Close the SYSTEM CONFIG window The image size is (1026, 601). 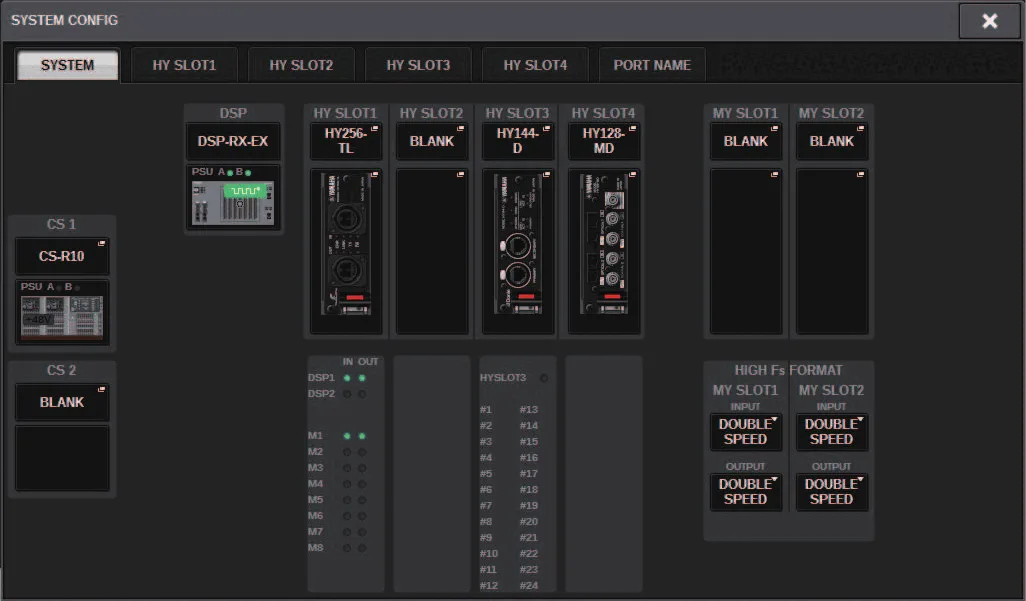tap(989, 21)
